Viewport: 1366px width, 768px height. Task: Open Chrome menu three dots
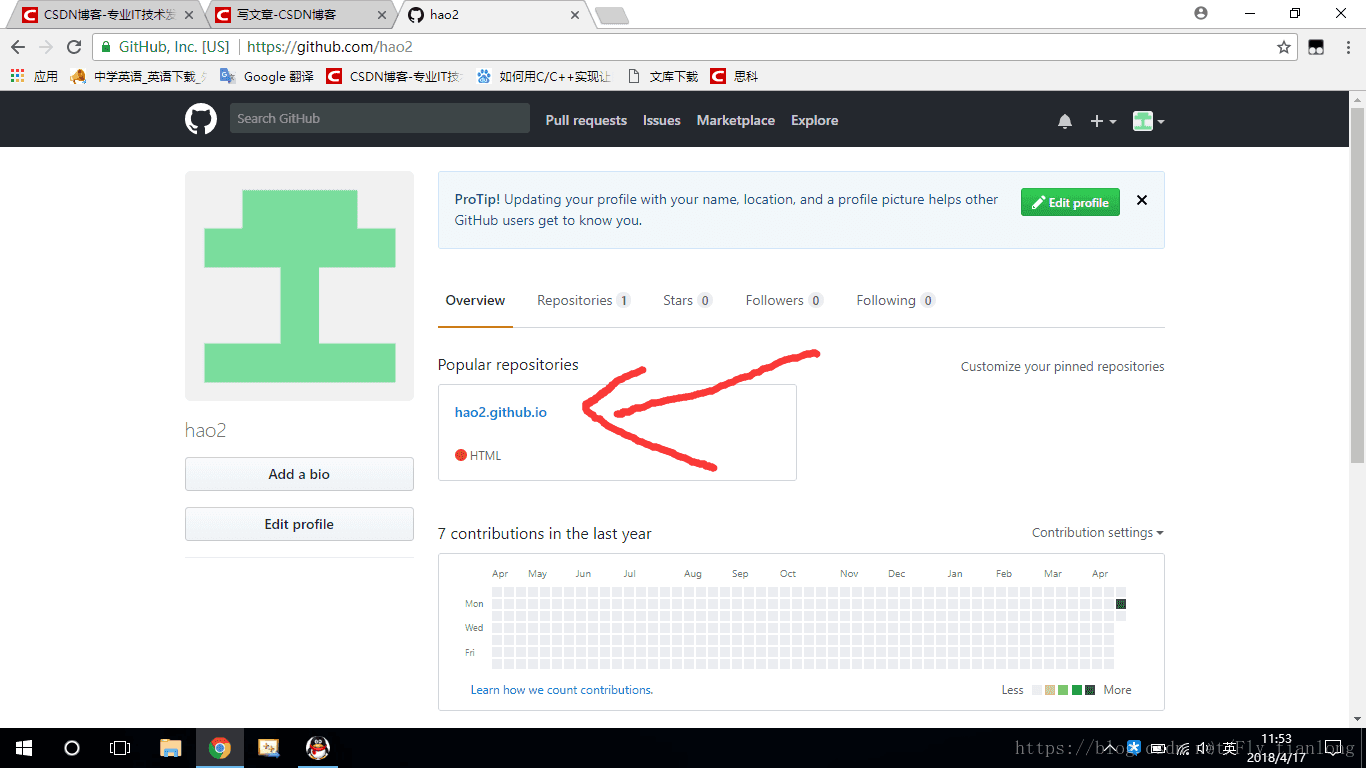(x=1347, y=47)
